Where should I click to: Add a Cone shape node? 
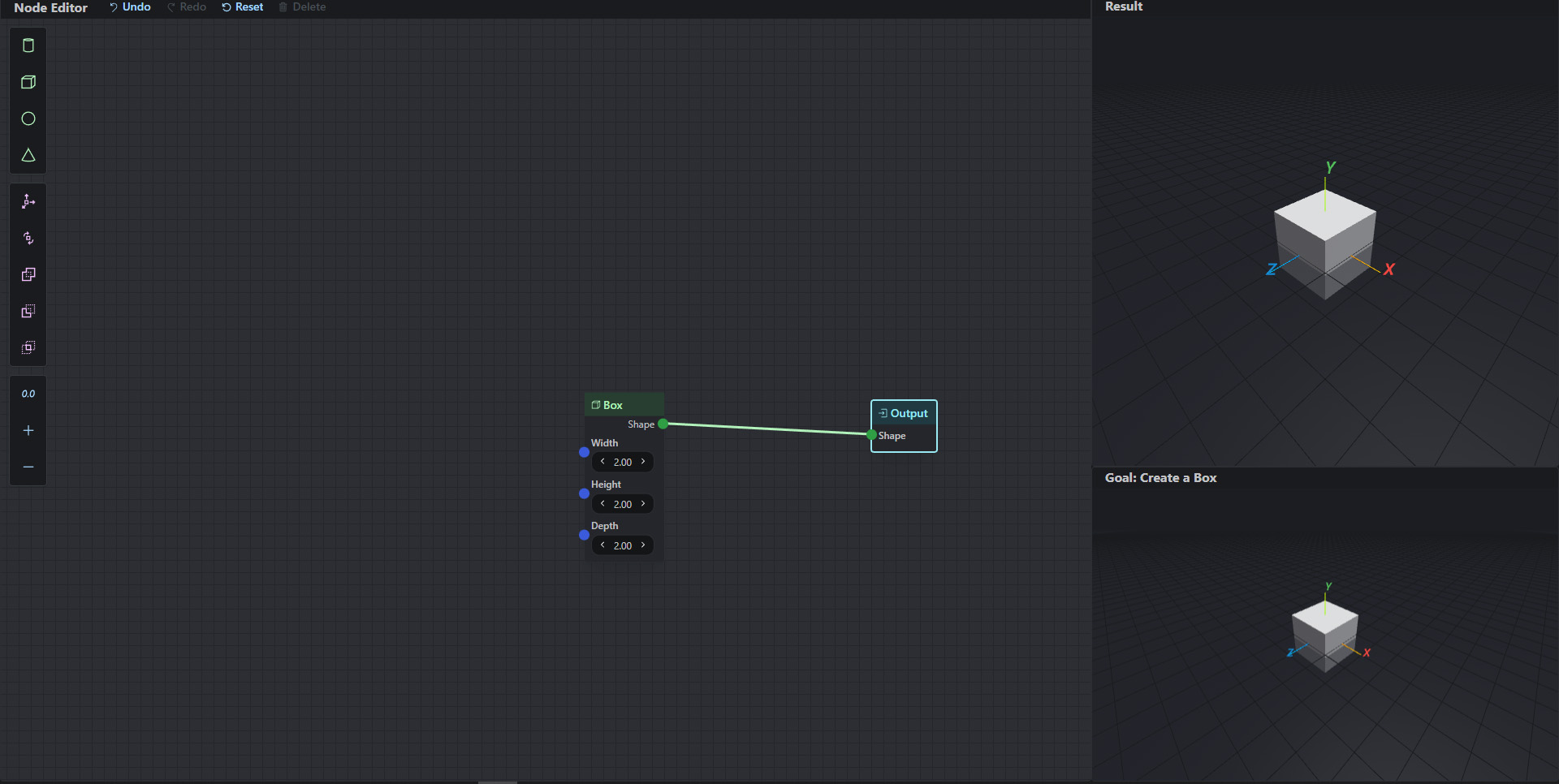point(28,155)
